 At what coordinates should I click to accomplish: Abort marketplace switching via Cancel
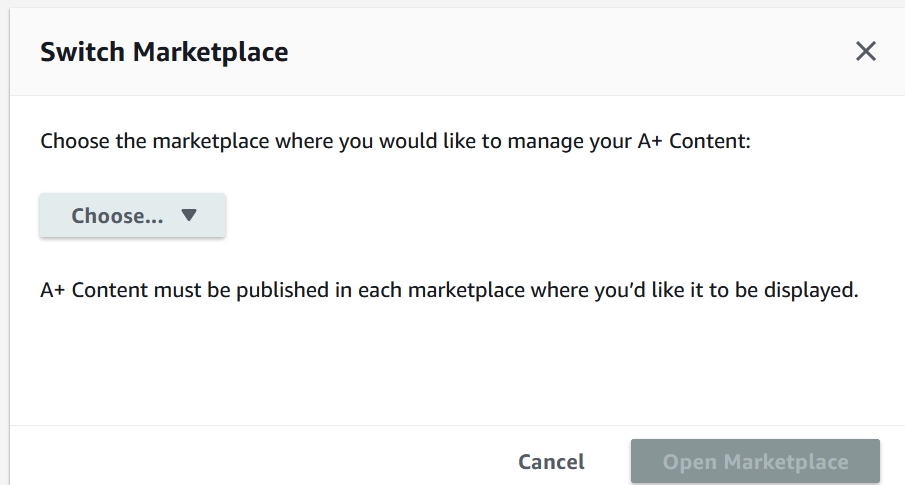[551, 462]
